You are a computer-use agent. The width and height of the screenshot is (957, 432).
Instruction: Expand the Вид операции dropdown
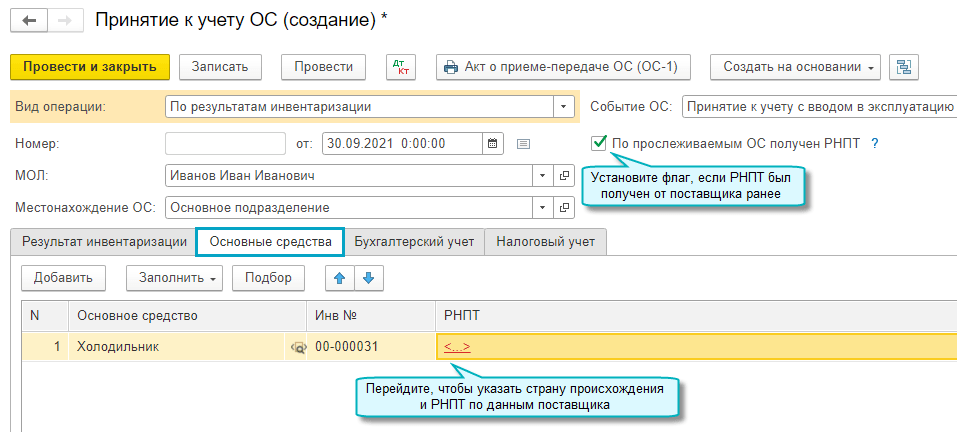click(565, 106)
